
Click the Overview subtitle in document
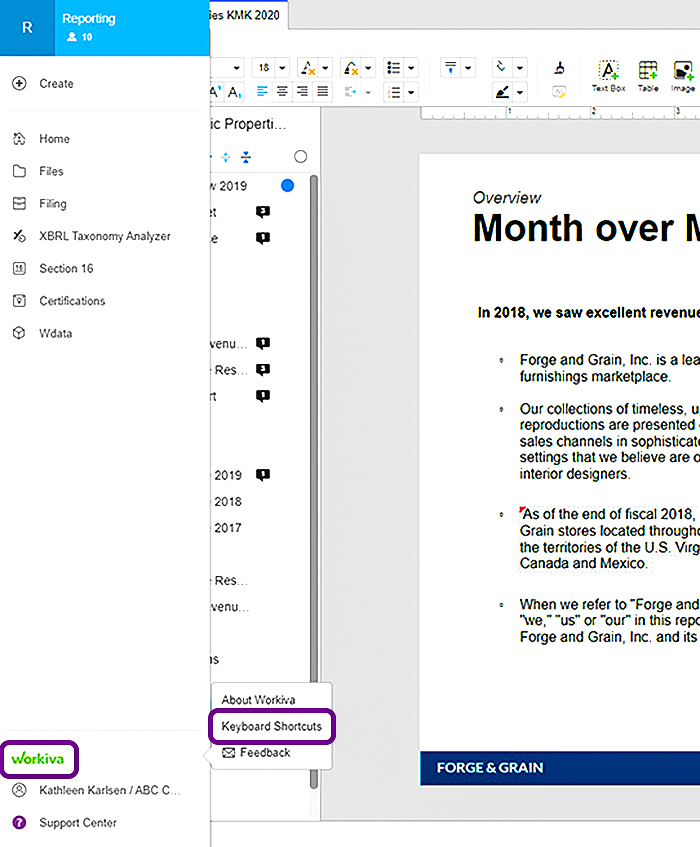(507, 197)
